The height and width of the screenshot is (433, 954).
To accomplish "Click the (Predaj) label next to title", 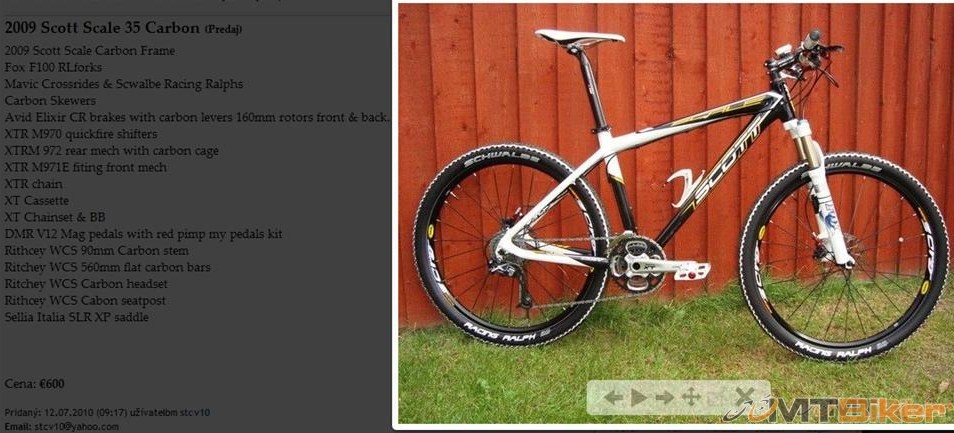I will (x=223, y=29).
